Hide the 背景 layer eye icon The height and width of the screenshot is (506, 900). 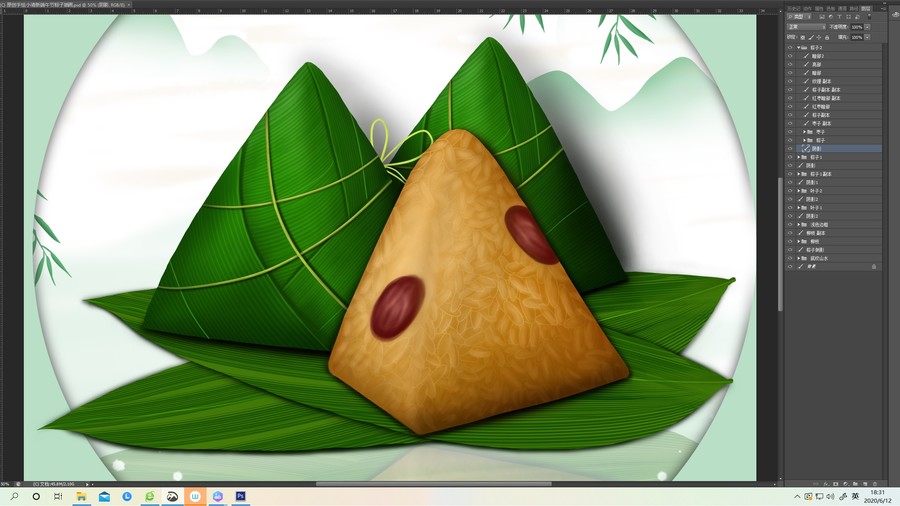[790, 266]
